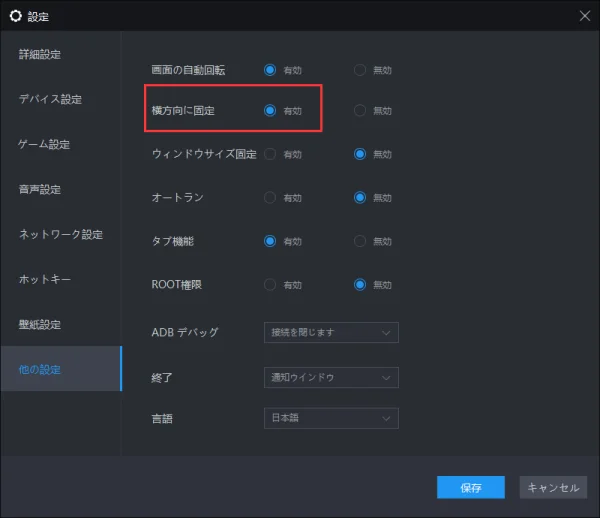Enable ウィンドウサイズ固定 with 有効 radio

click(x=270, y=154)
